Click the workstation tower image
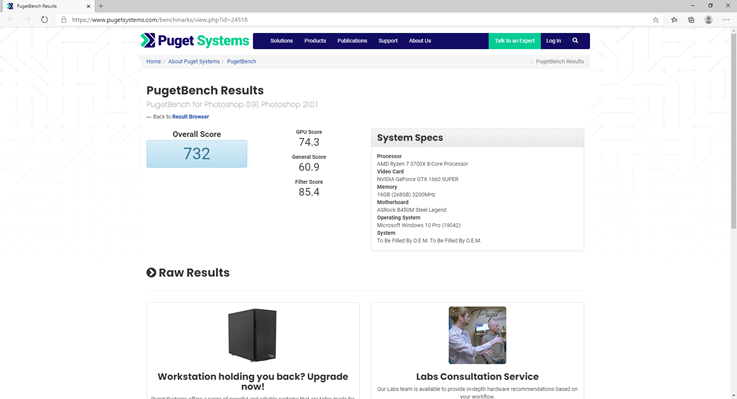Screen dimensions: 737x399 [252, 335]
